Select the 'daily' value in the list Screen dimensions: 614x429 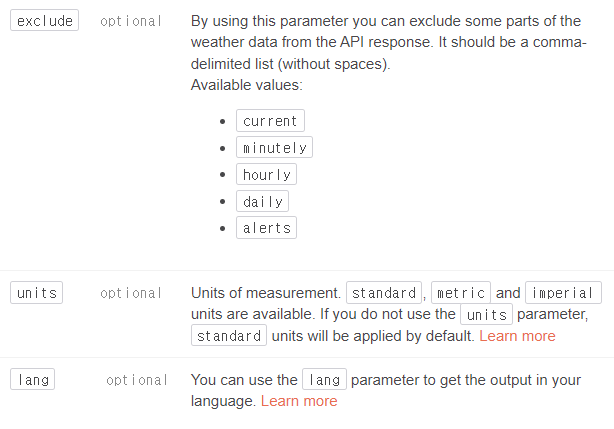pos(262,202)
